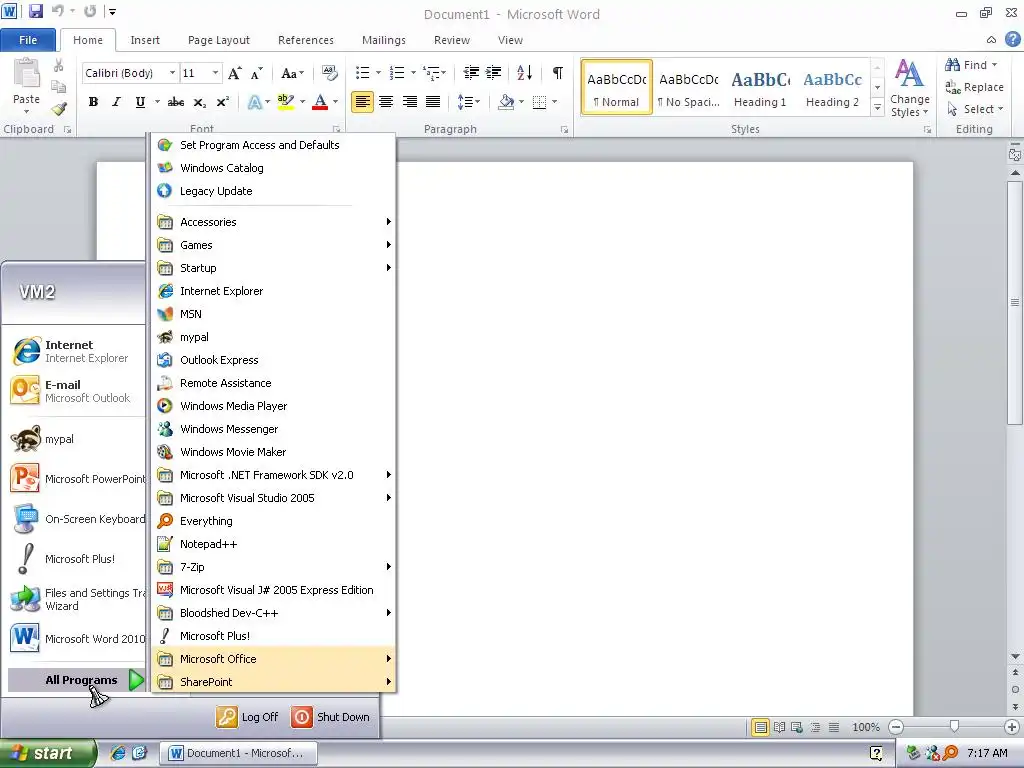
Task: Toggle Justify alignment
Action: 432,102
